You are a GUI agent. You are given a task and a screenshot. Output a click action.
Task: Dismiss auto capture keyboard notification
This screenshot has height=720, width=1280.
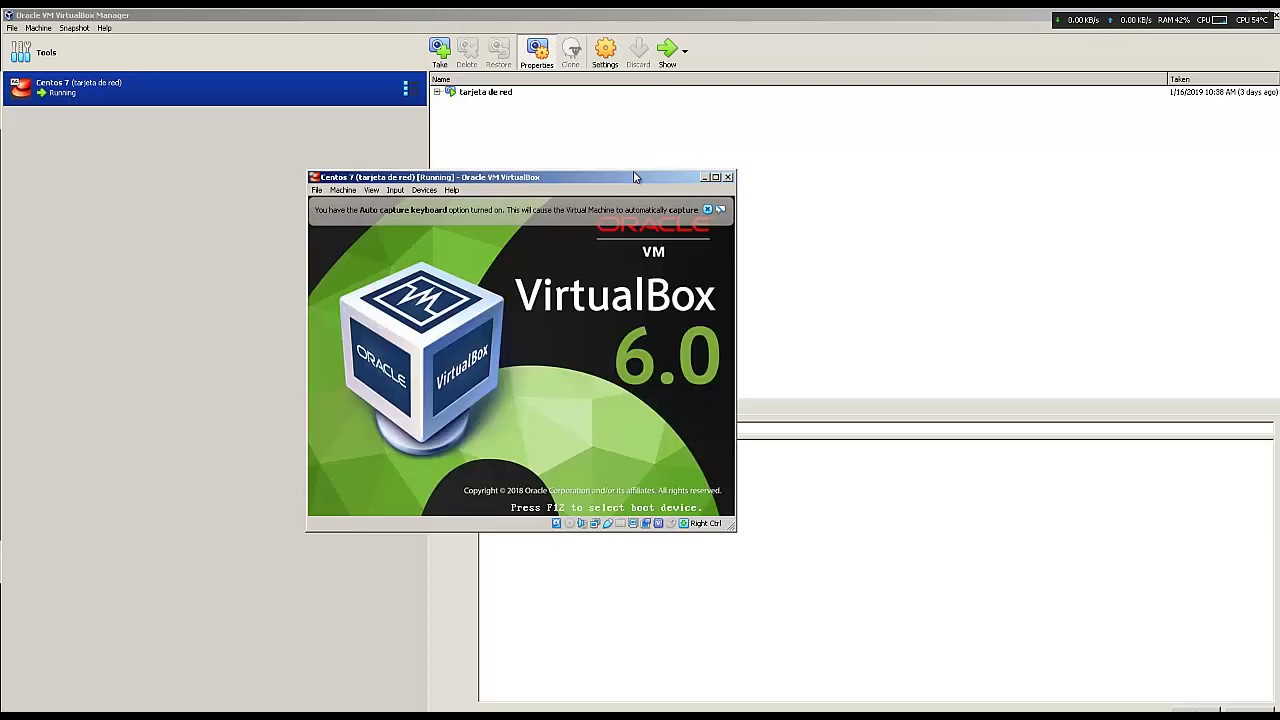click(707, 209)
